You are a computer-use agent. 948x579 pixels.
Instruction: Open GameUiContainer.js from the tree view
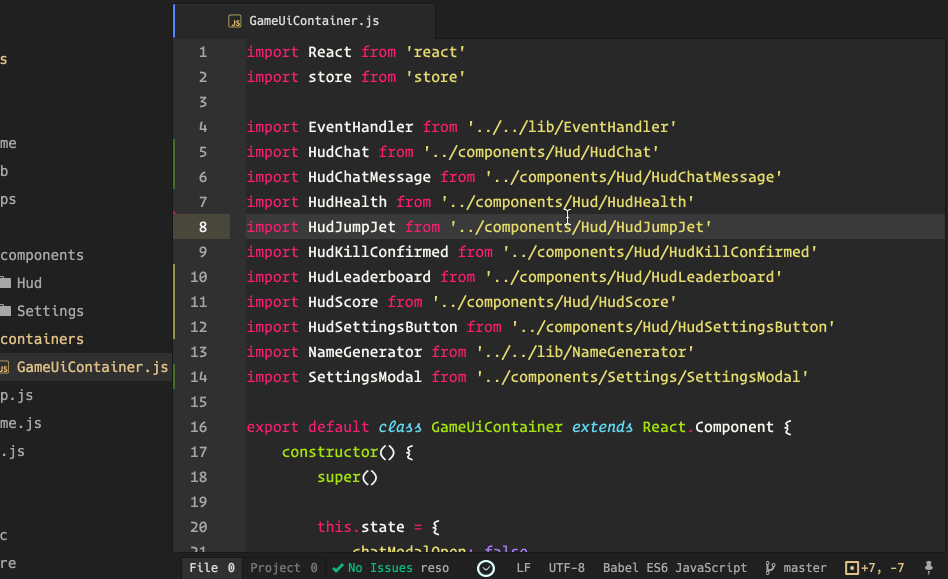tap(86, 367)
